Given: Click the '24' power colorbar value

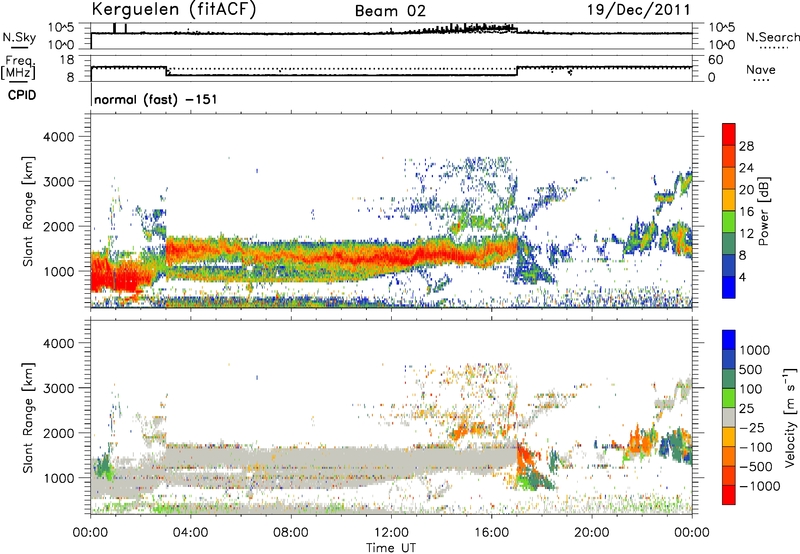Looking at the screenshot, I should (746, 168).
